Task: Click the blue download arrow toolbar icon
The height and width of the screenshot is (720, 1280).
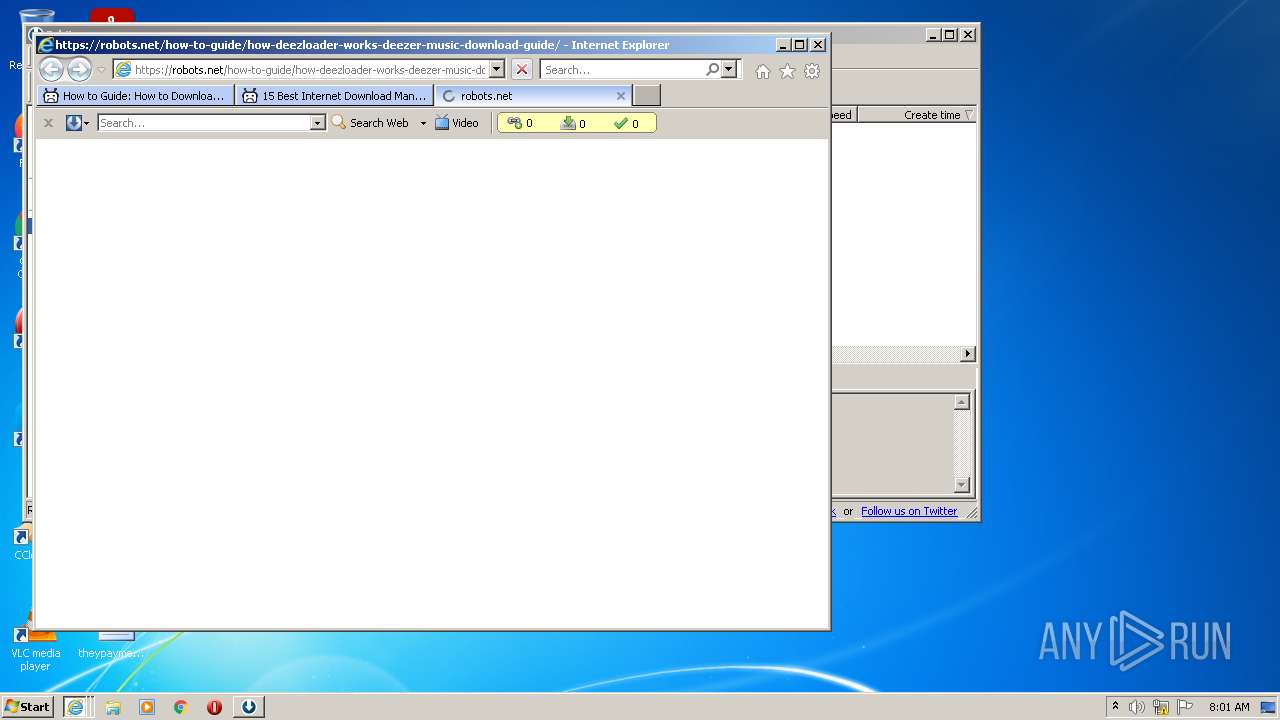Action: click(x=74, y=123)
